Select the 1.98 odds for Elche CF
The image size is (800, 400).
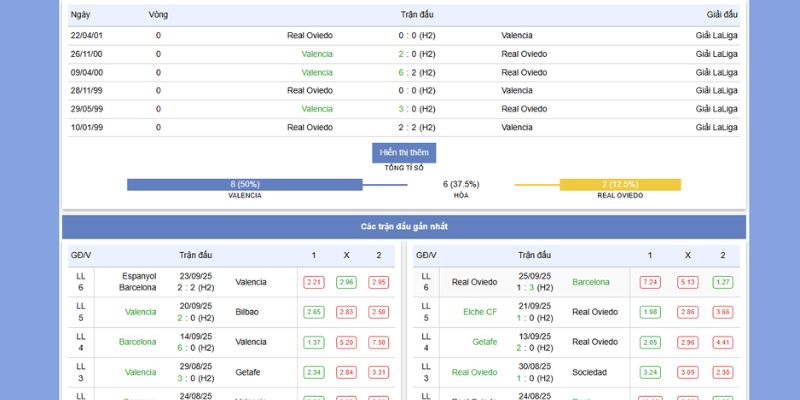point(650,312)
